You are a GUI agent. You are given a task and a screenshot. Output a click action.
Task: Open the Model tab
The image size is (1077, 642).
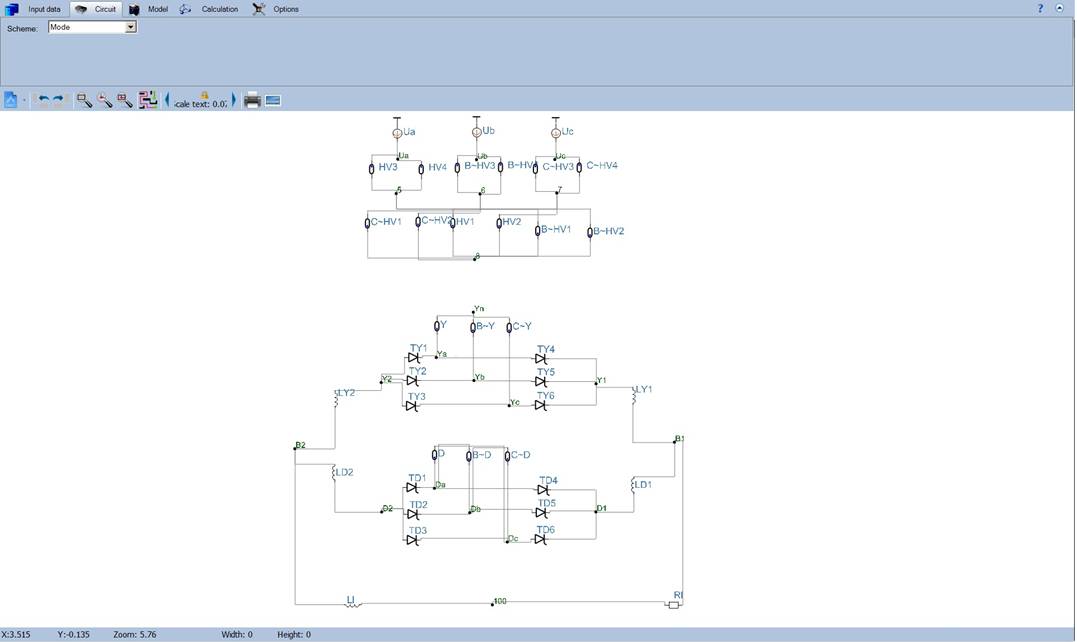pyautogui.click(x=148, y=9)
